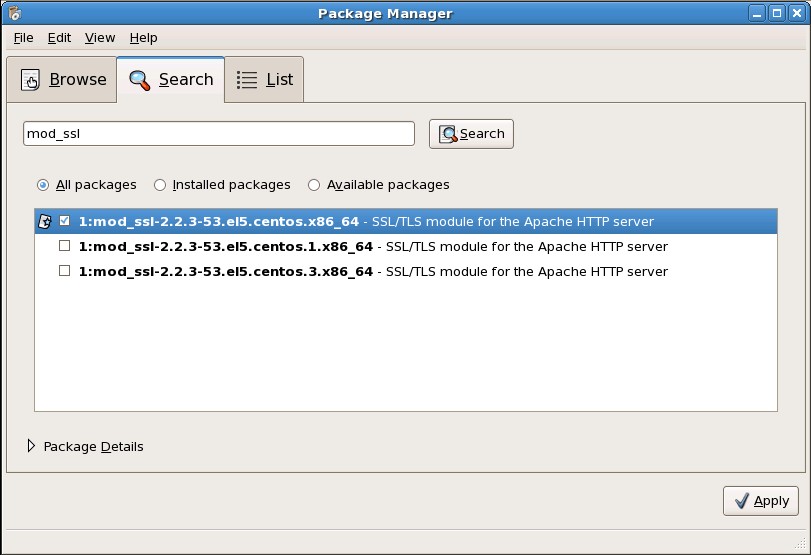
Task: Open the File menu
Action: tap(23, 38)
